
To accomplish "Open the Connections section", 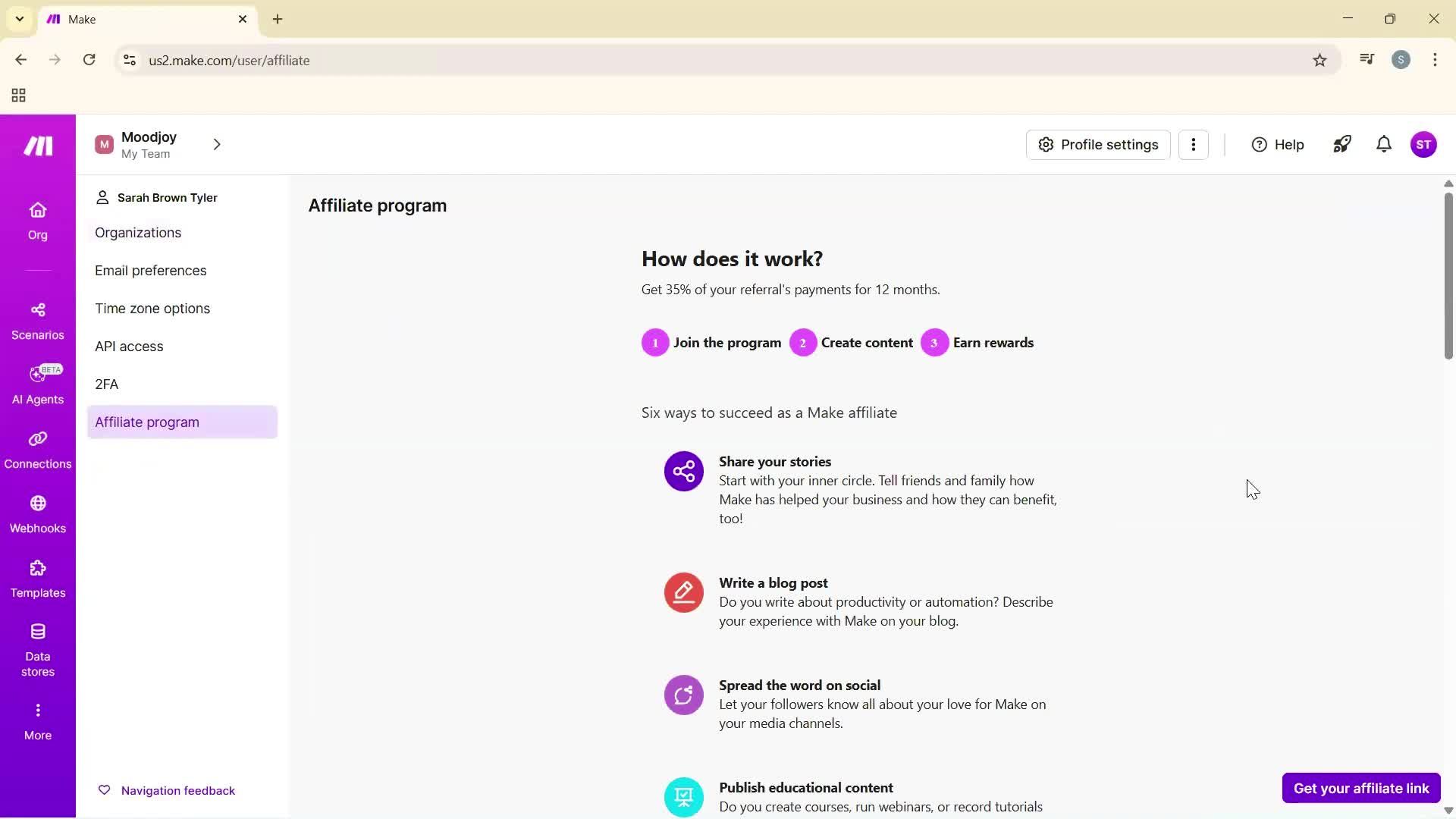I will tap(36, 449).
